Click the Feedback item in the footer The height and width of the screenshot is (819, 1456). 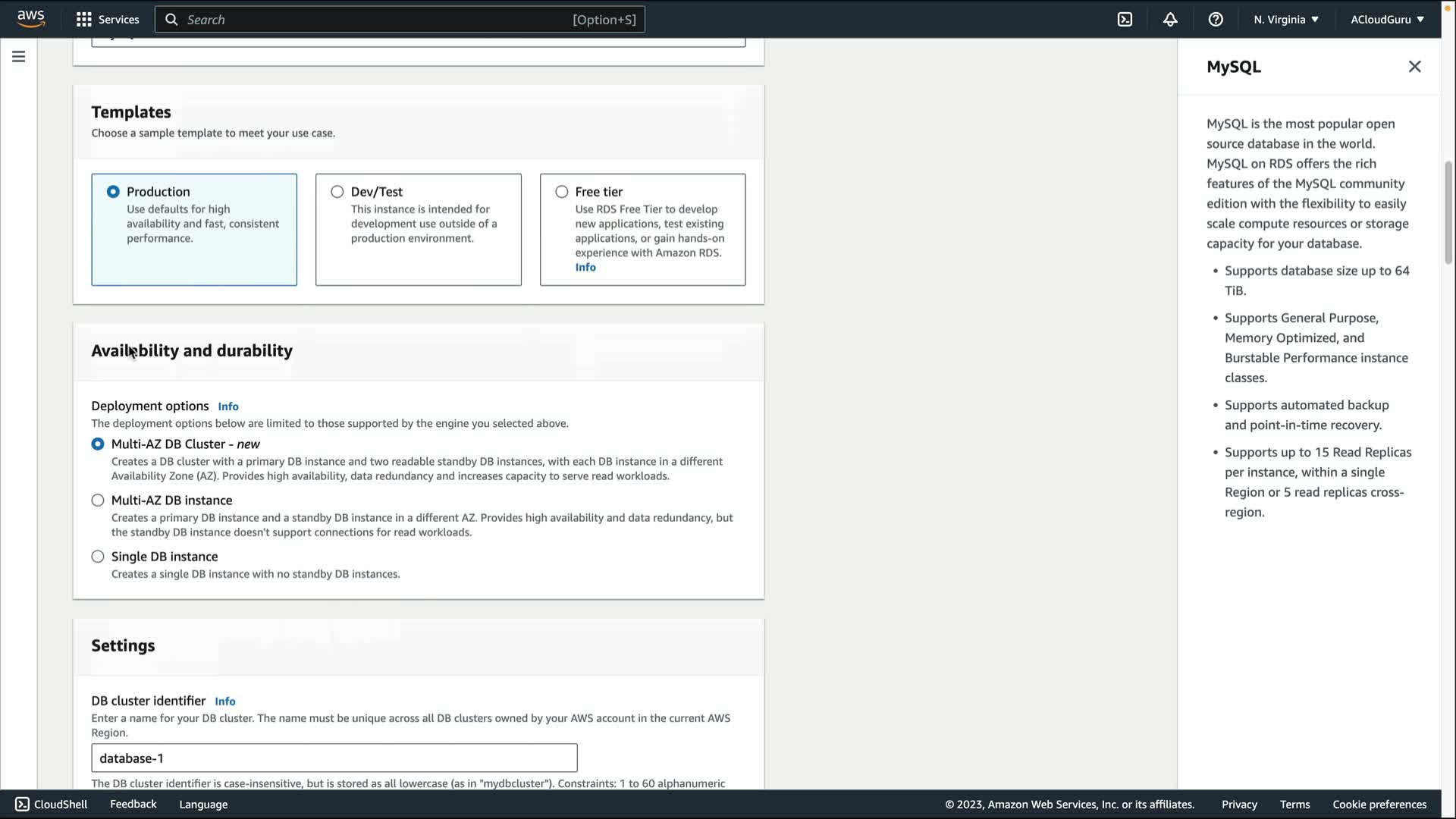pyautogui.click(x=133, y=804)
